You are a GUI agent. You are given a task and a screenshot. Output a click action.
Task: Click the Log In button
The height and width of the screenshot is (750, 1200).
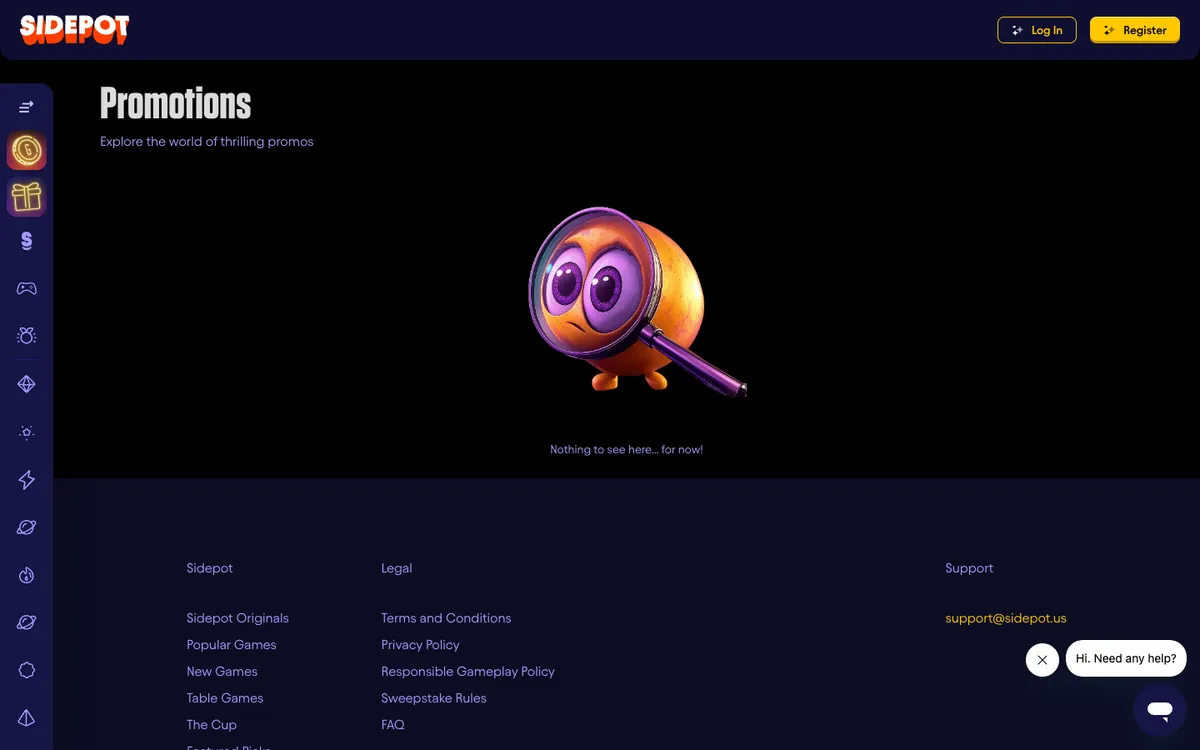pos(1037,30)
